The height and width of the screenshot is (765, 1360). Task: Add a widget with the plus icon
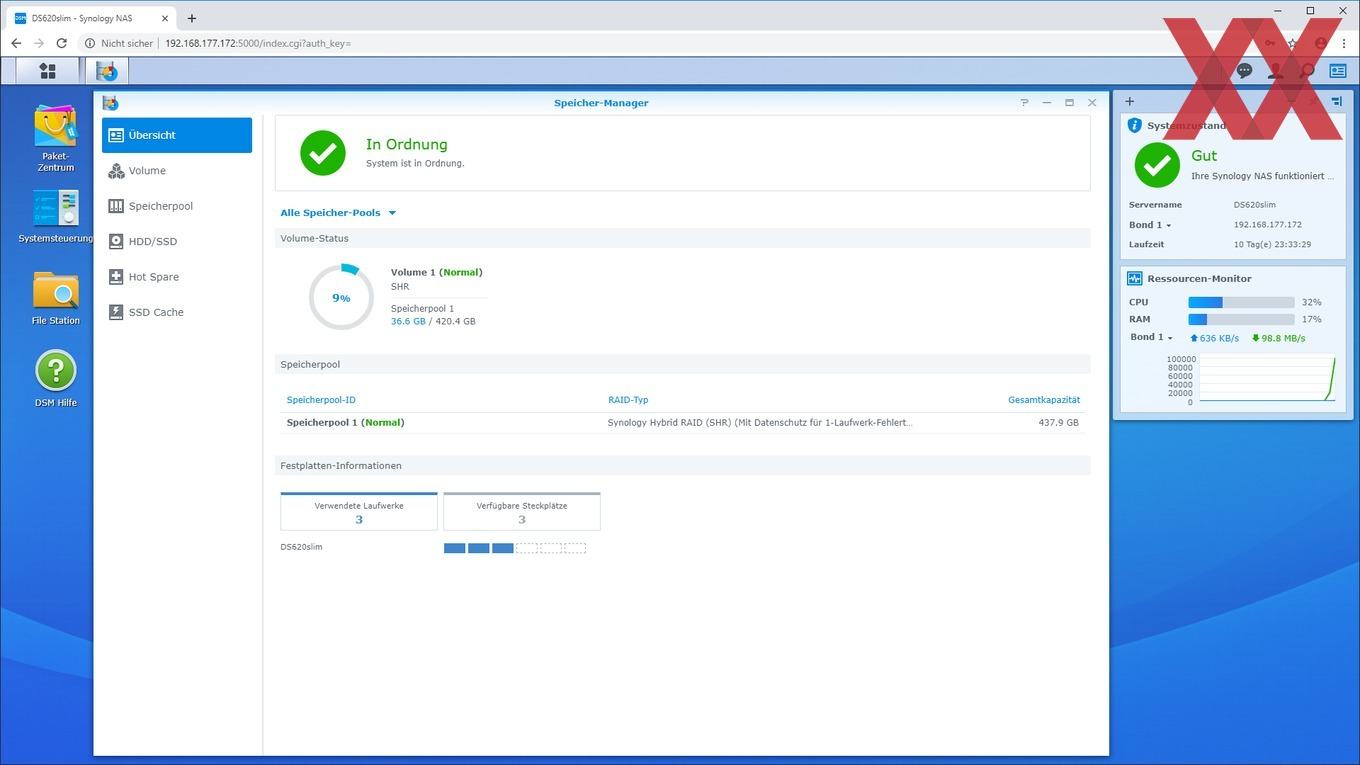point(1129,101)
